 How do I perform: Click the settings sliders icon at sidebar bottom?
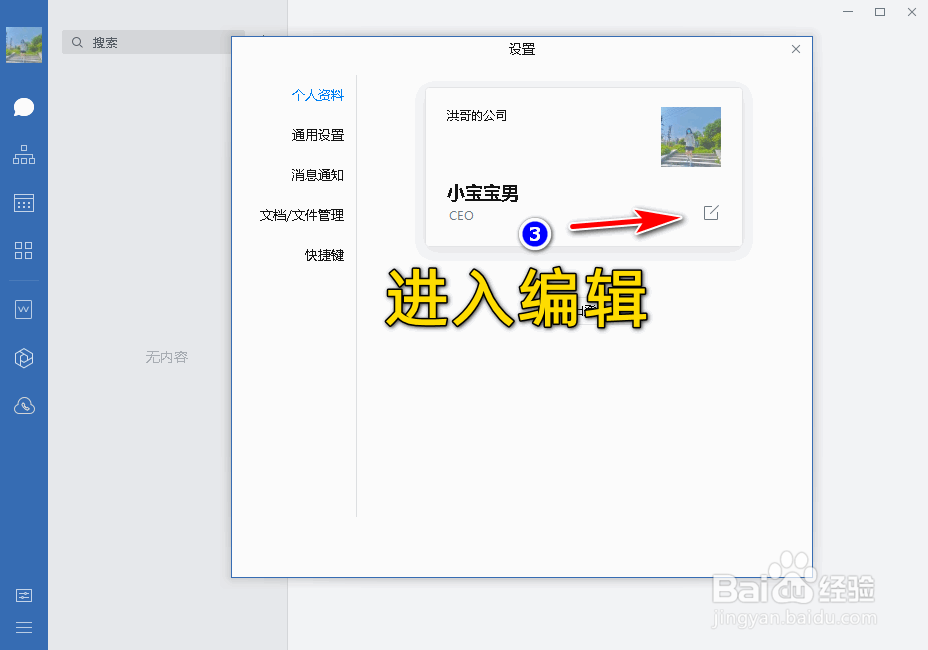[x=24, y=595]
